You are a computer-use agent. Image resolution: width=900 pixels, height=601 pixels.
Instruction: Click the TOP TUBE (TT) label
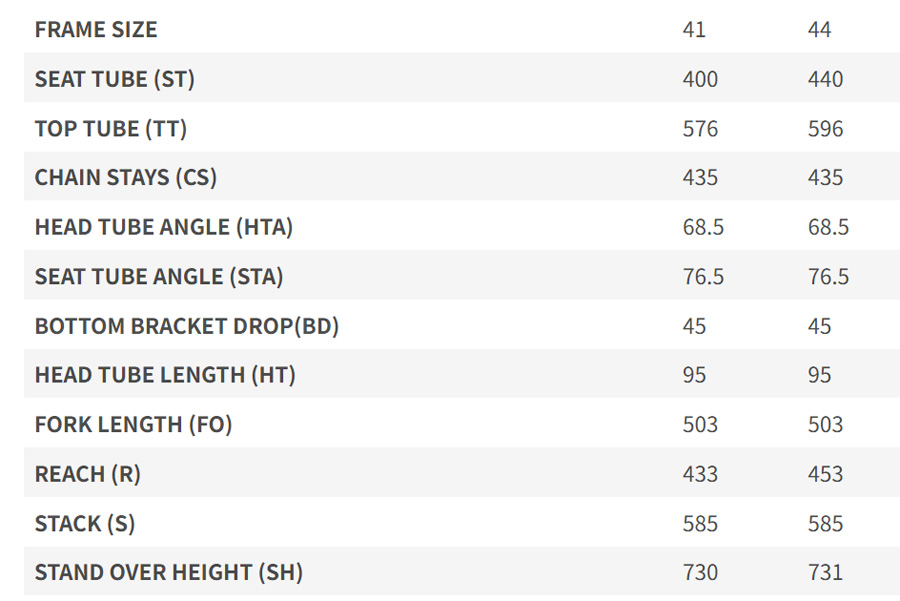(x=111, y=129)
